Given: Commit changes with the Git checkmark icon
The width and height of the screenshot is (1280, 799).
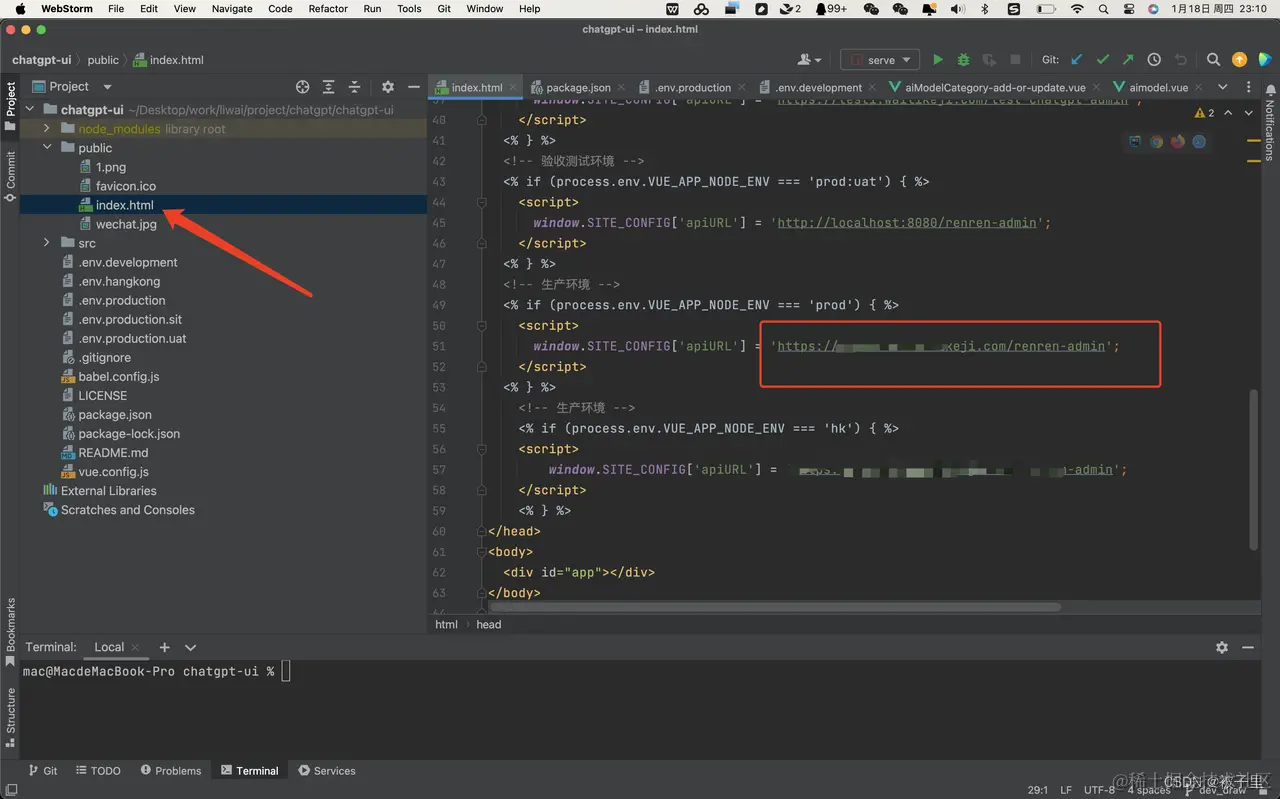Looking at the screenshot, I should click(x=1103, y=60).
